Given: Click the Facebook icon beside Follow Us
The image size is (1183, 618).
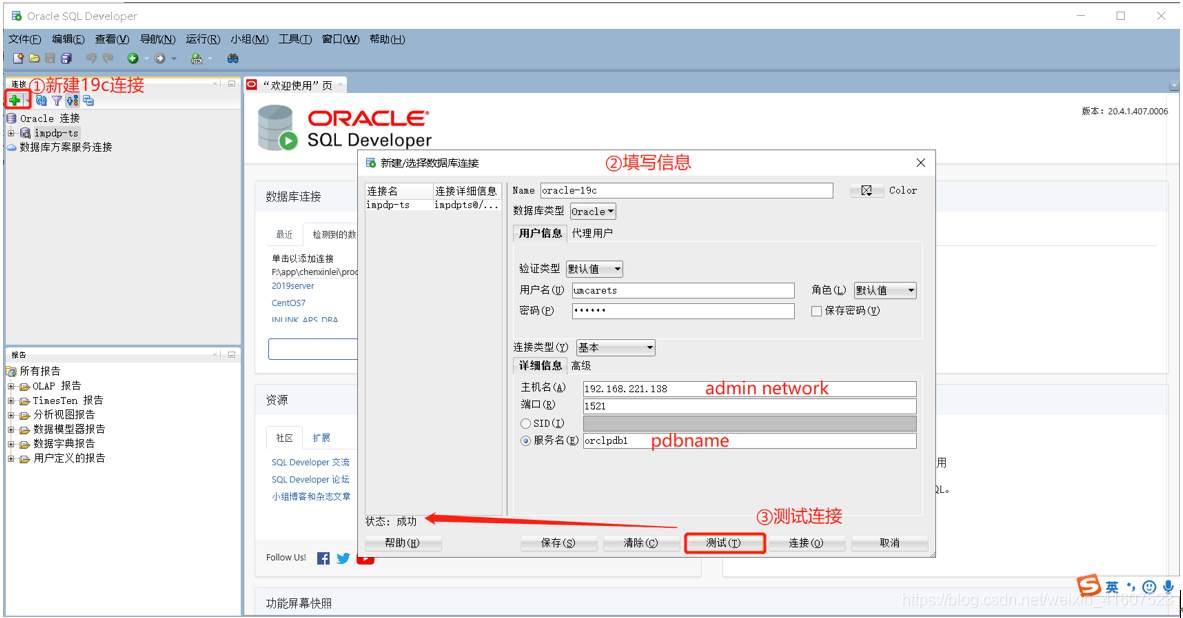Looking at the screenshot, I should [323, 558].
